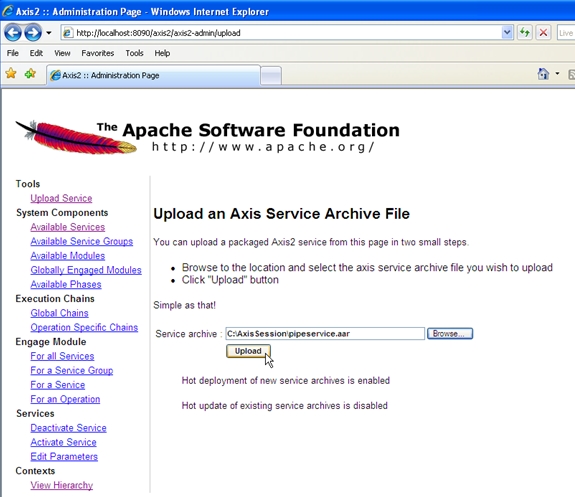
Task: Open the Edit menu
Action: (36, 53)
